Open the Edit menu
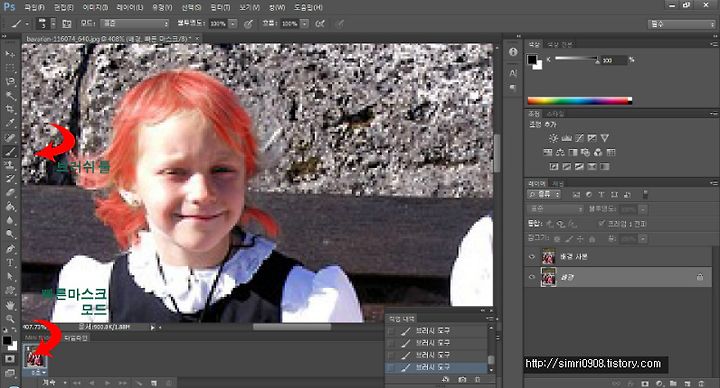Viewport: 720px width, 388px height. [x=63, y=7]
